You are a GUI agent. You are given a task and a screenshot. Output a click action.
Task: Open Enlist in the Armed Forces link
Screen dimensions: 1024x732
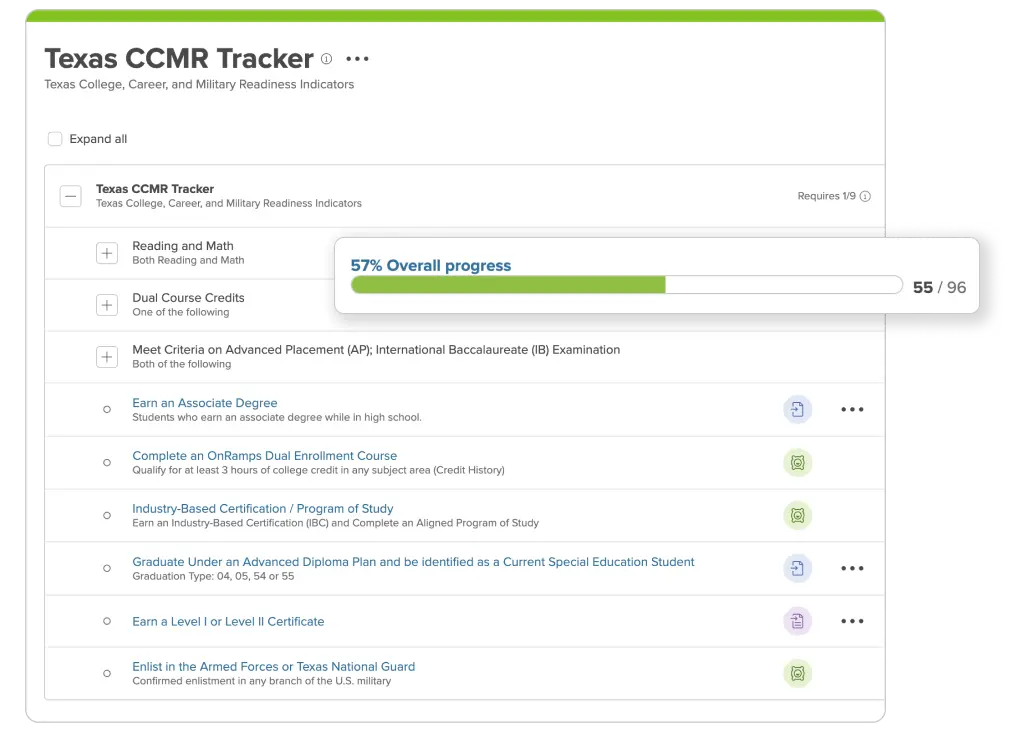(x=274, y=667)
